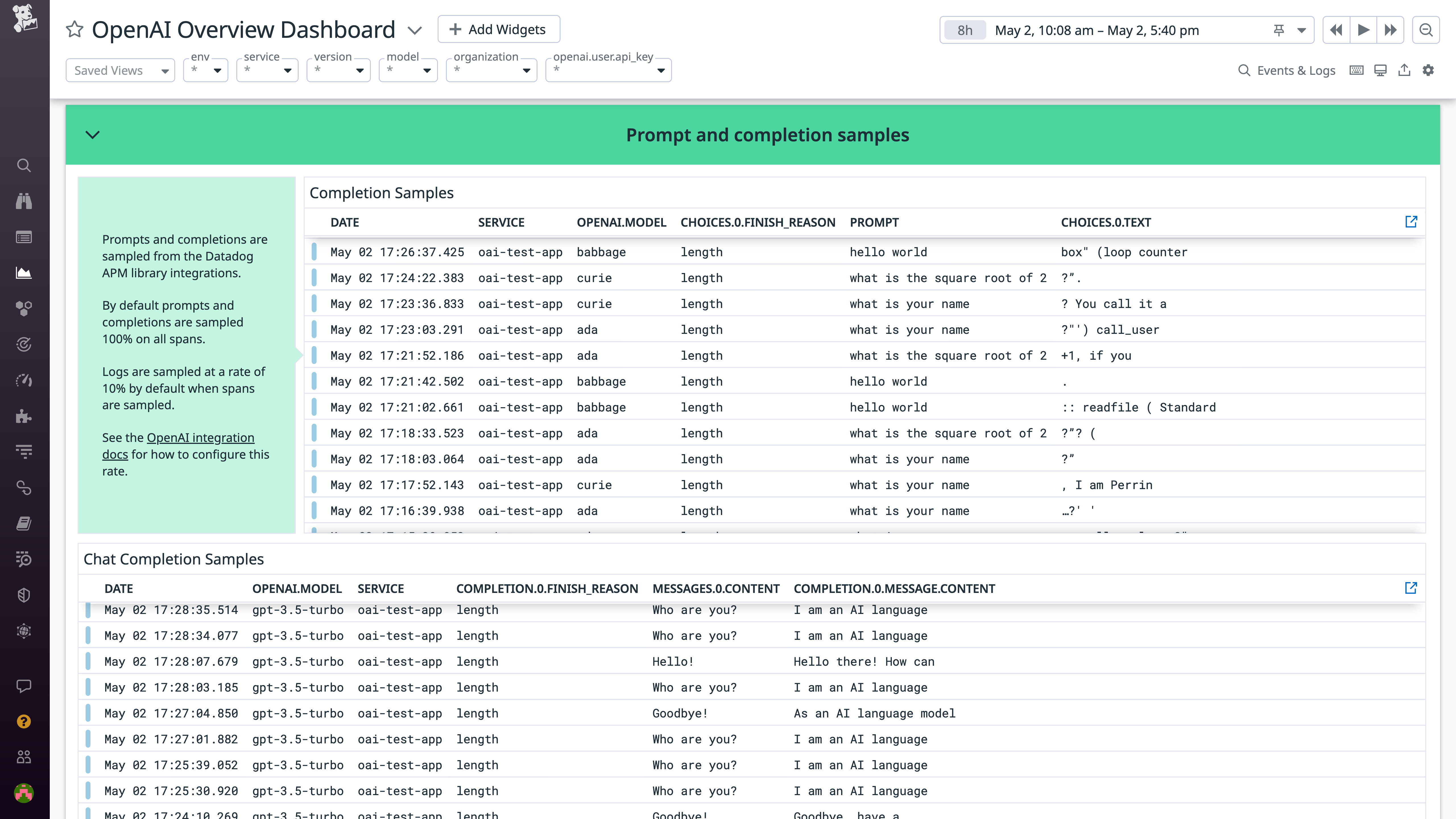Toggle the help question-mark bubble
Viewport: 1456px width, 819px height.
tap(23, 722)
